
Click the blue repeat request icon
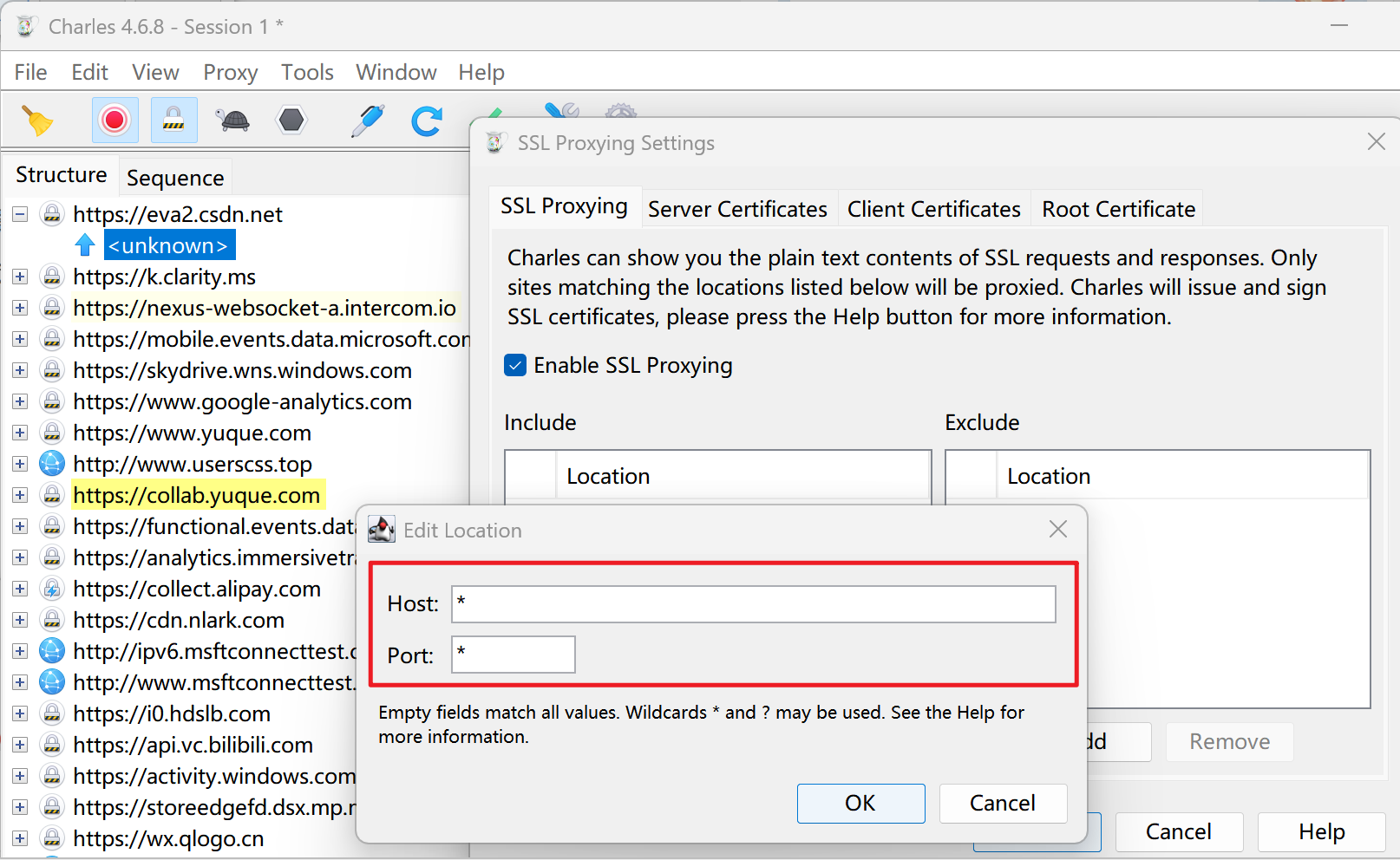427,121
